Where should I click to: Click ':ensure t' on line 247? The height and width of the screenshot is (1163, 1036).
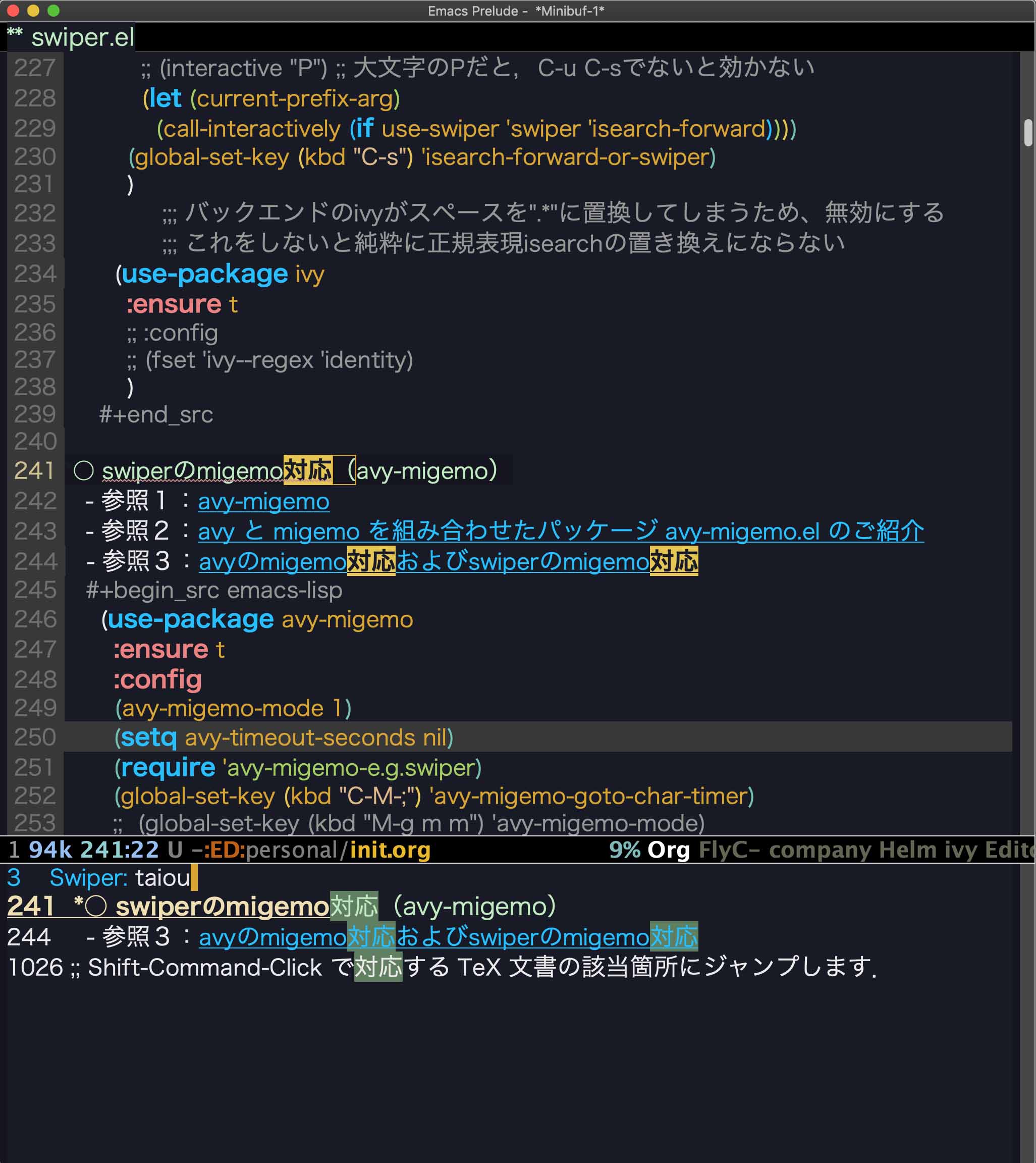tap(169, 650)
